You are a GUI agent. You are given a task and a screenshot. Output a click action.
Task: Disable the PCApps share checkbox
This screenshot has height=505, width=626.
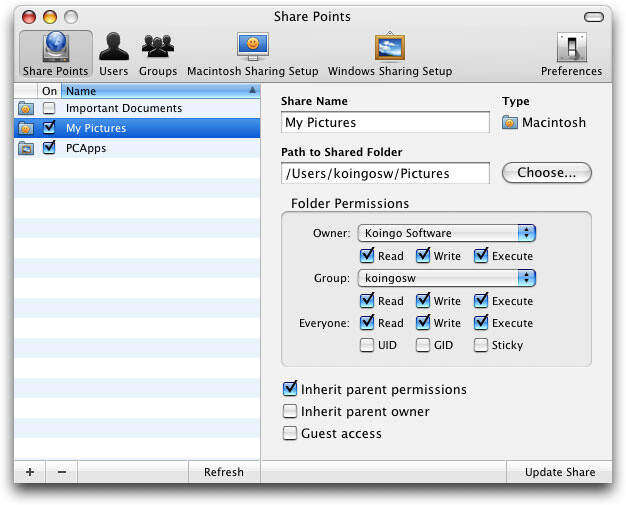pyautogui.click(x=49, y=147)
